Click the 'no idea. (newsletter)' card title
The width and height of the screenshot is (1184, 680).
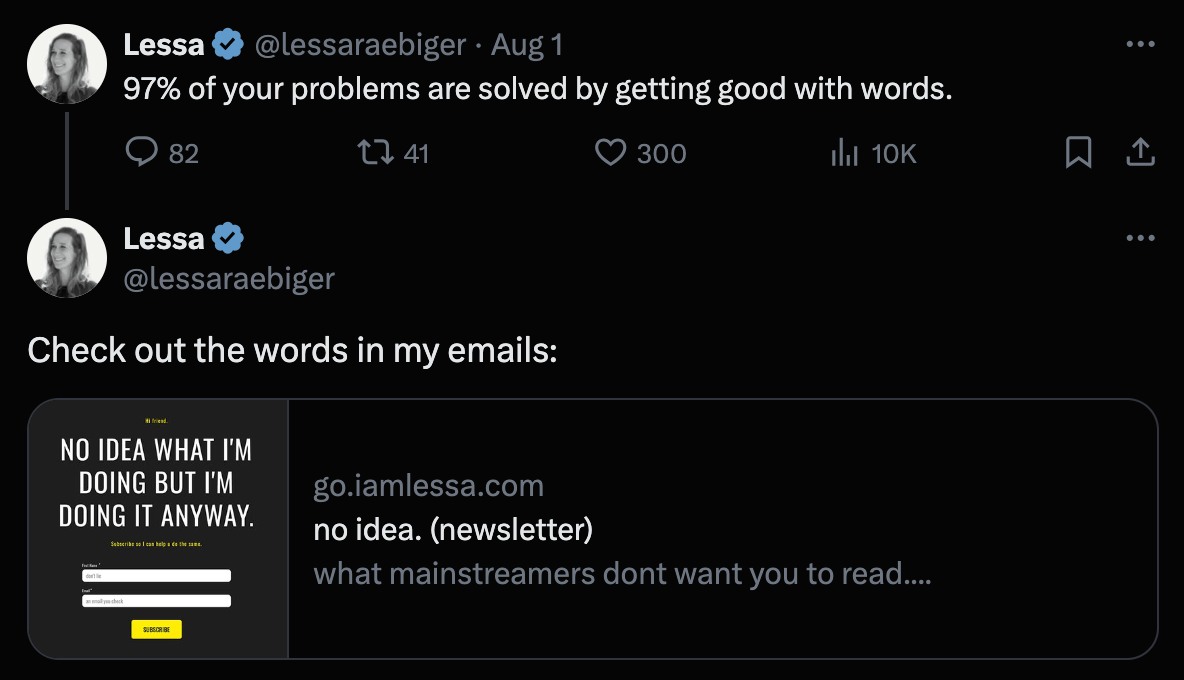tap(453, 529)
